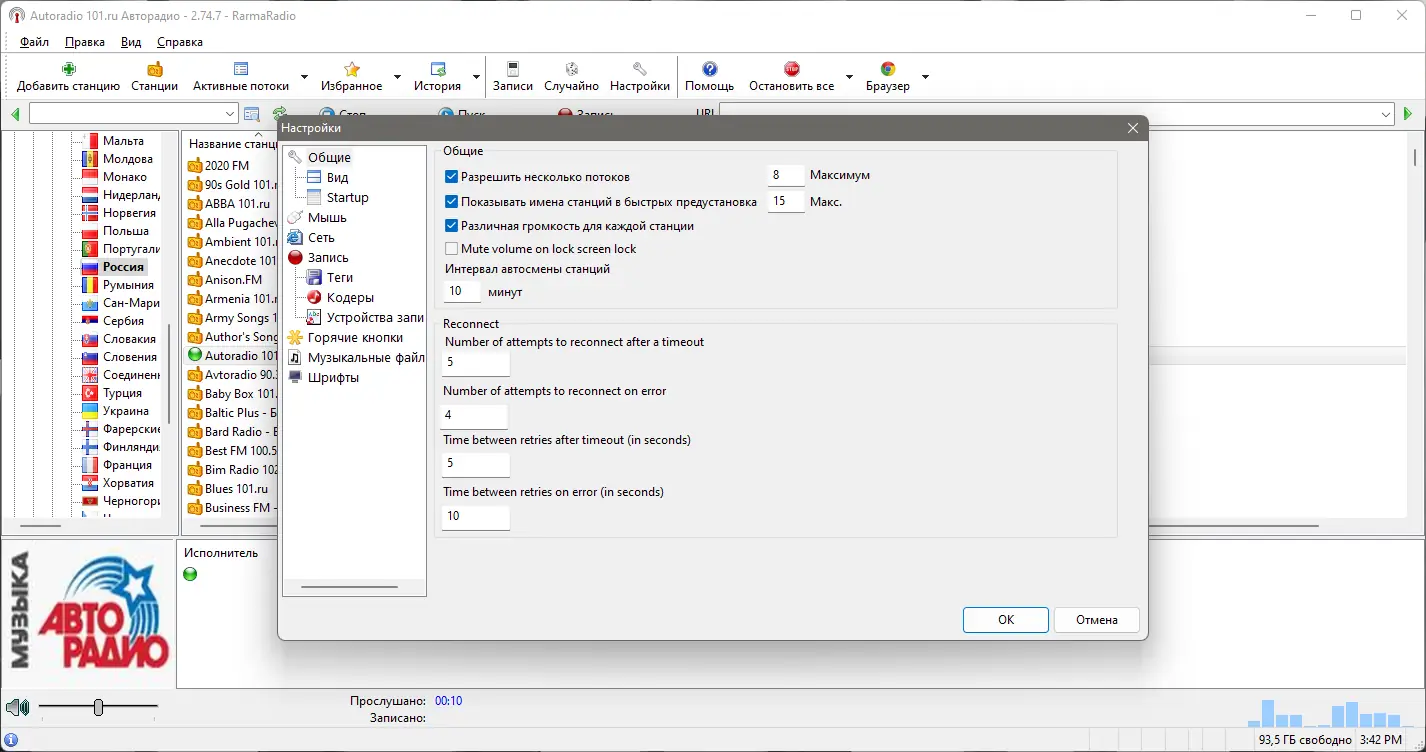Uncheck Различная громкость для каждой станции
Image resolution: width=1426 pixels, height=752 pixels.
(451, 226)
